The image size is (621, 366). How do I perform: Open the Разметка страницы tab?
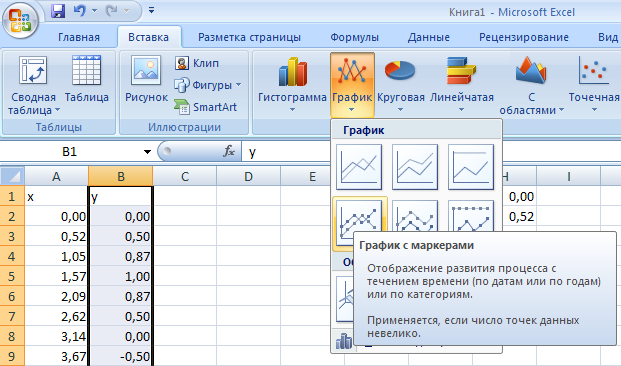(249, 37)
